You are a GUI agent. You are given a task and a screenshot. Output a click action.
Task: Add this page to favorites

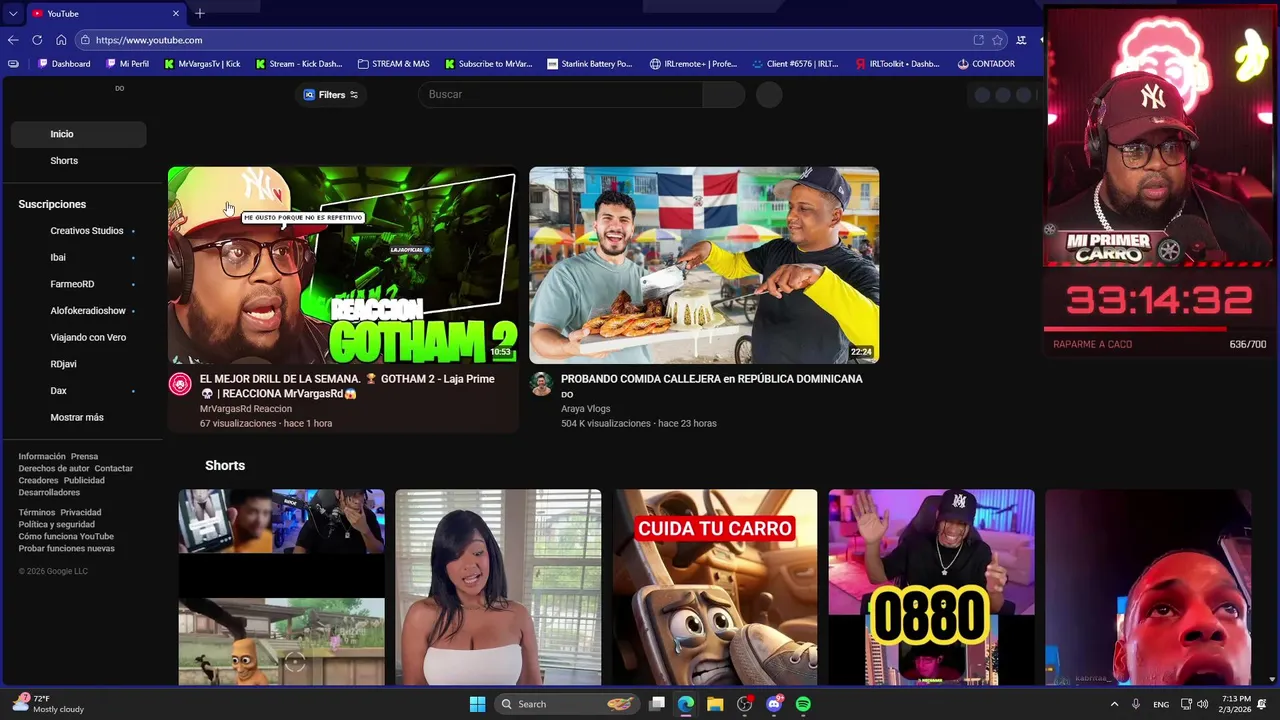point(997,40)
